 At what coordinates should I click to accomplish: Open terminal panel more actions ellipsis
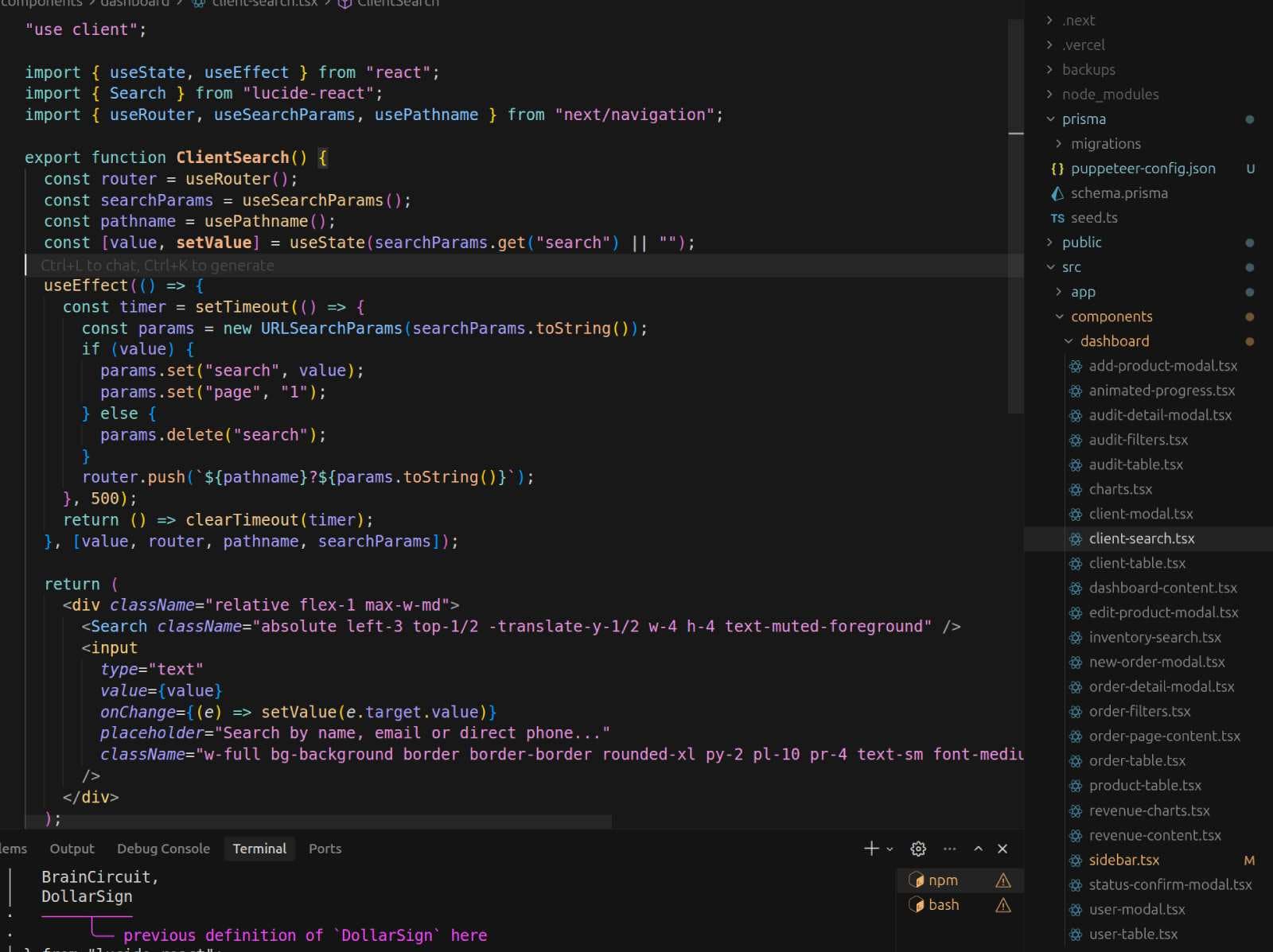pyautogui.click(x=950, y=849)
